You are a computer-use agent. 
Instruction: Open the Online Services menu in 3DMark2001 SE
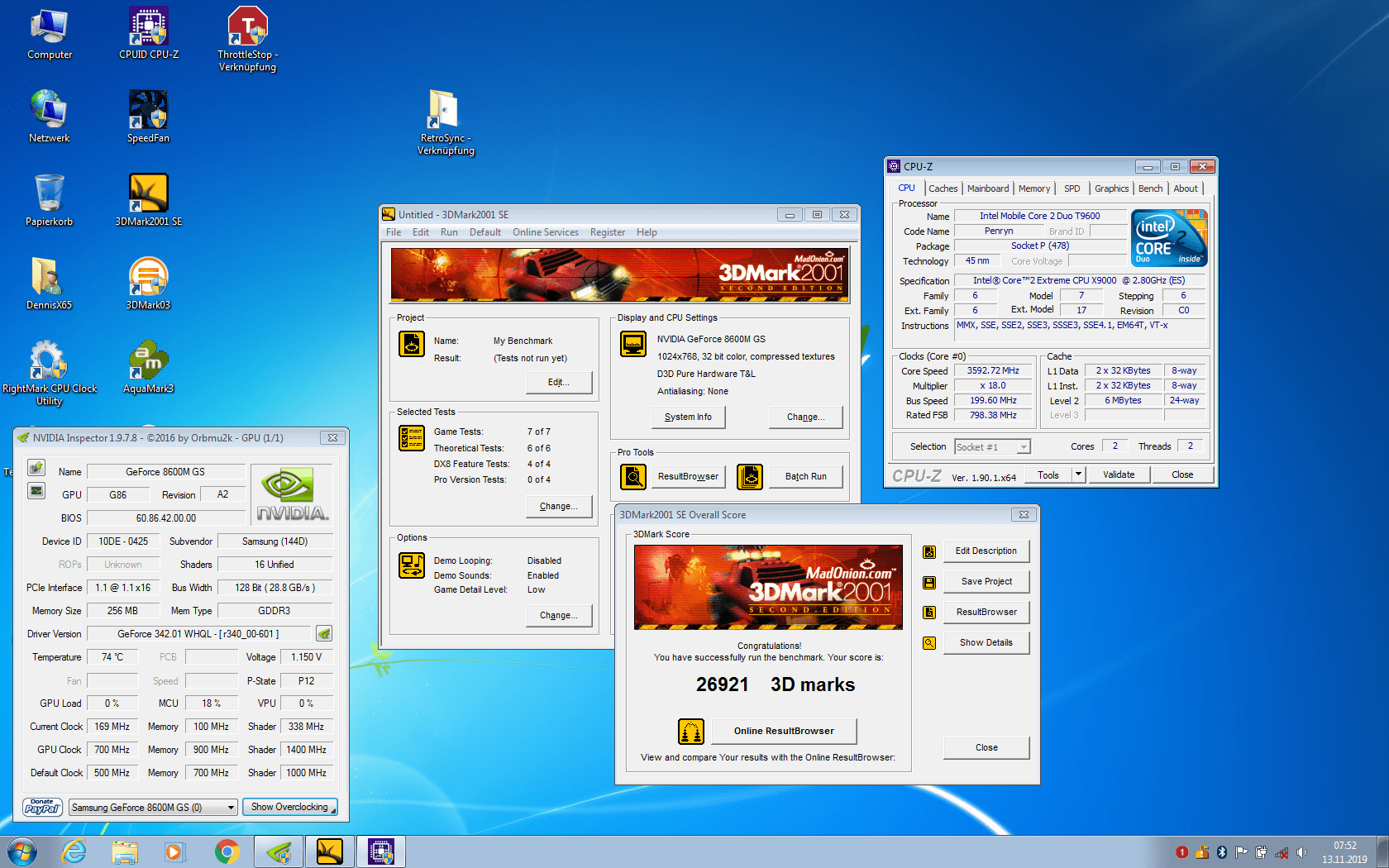546,232
